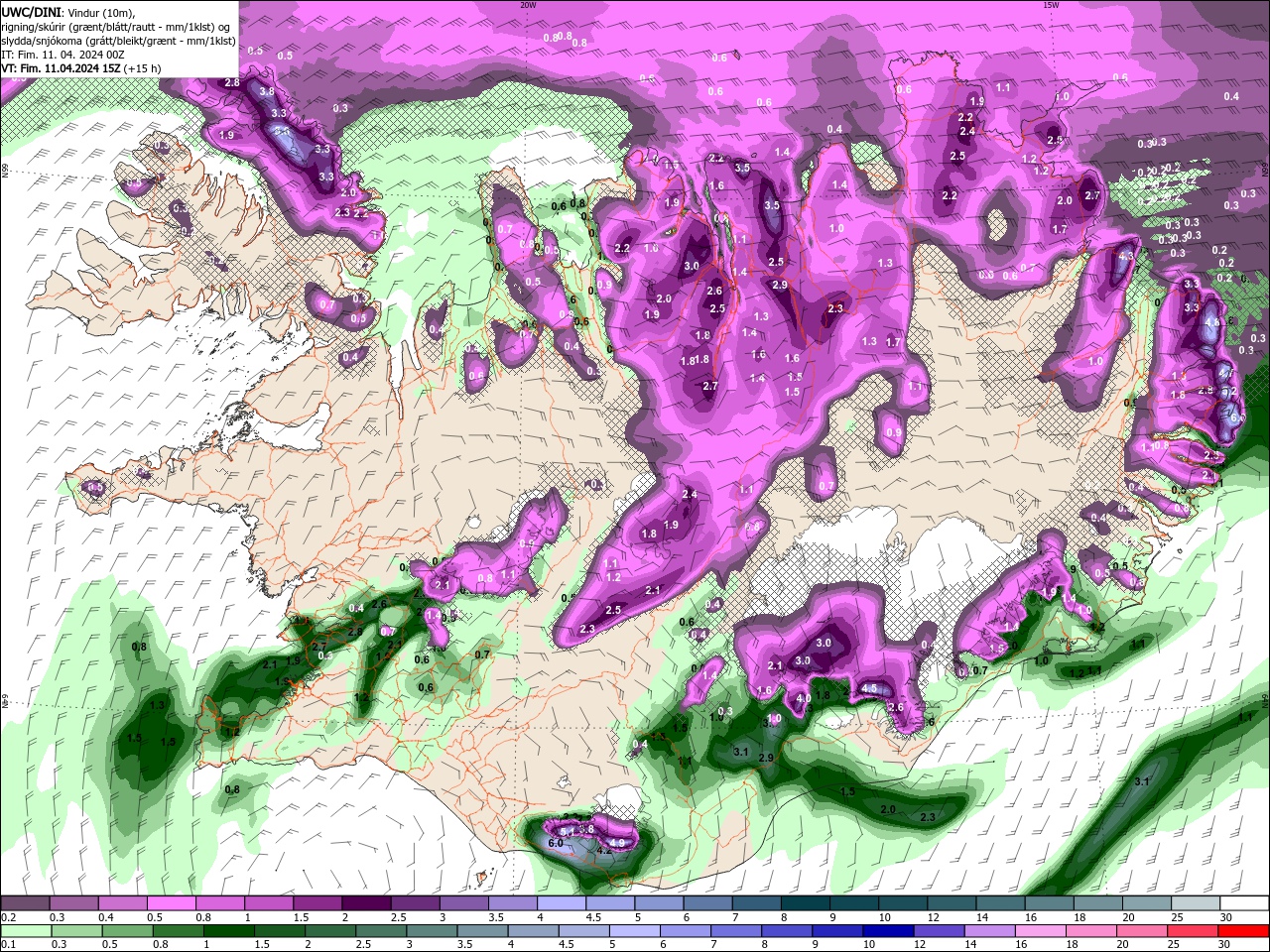The height and width of the screenshot is (952, 1270).
Task: Click the grey-blue 4 swatch in lower legend row
Action: (535, 931)
